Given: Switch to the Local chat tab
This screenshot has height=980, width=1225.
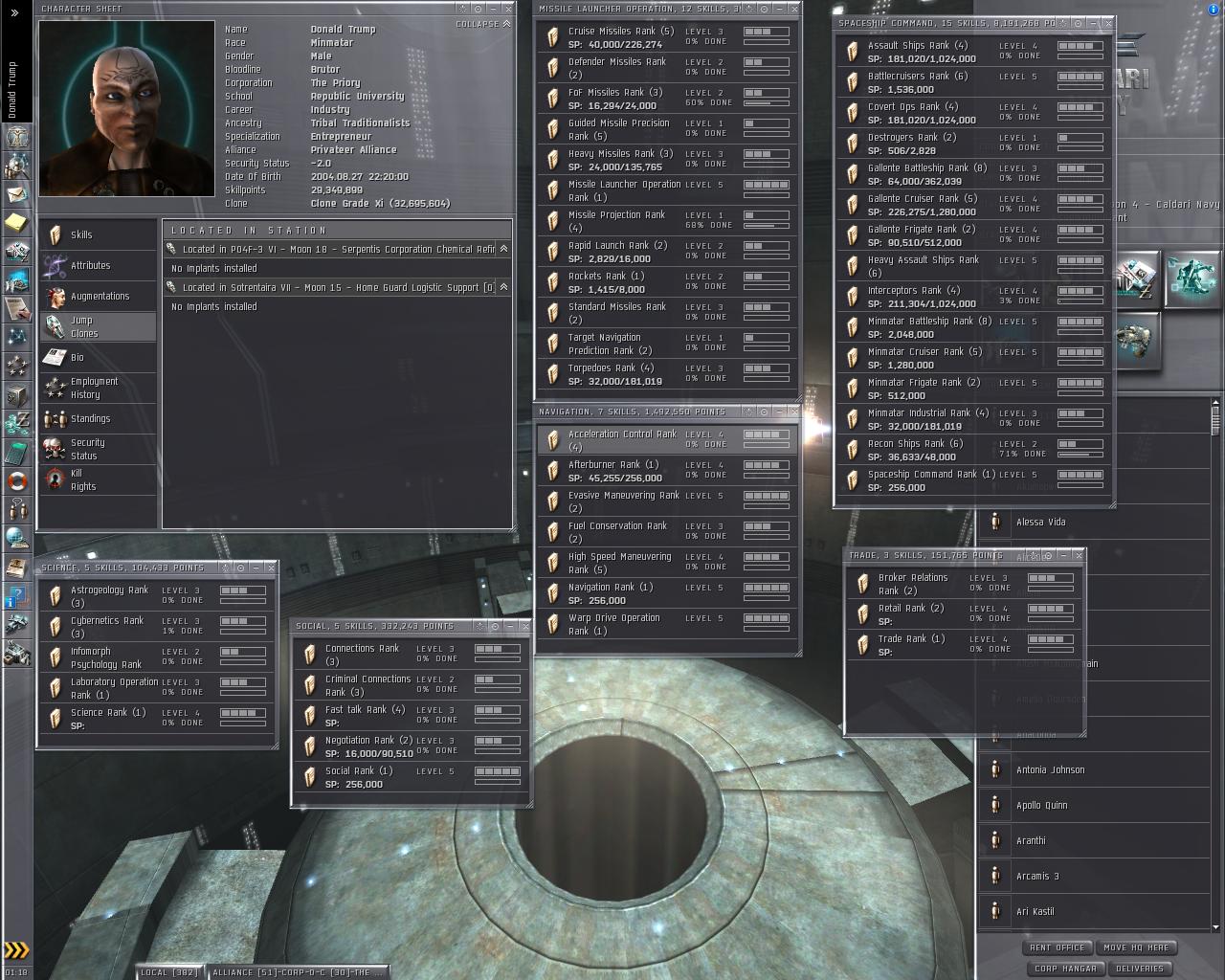Looking at the screenshot, I should (170, 972).
